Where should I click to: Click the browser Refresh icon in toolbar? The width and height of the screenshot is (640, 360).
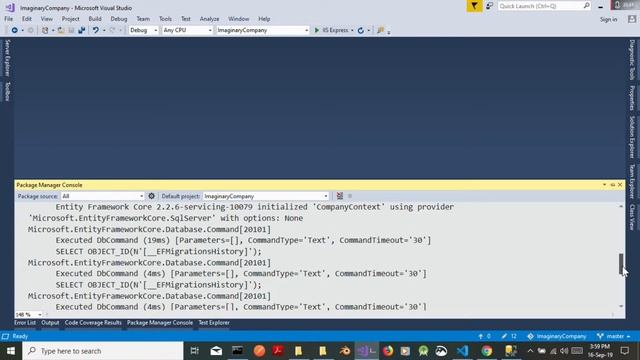tap(361, 30)
